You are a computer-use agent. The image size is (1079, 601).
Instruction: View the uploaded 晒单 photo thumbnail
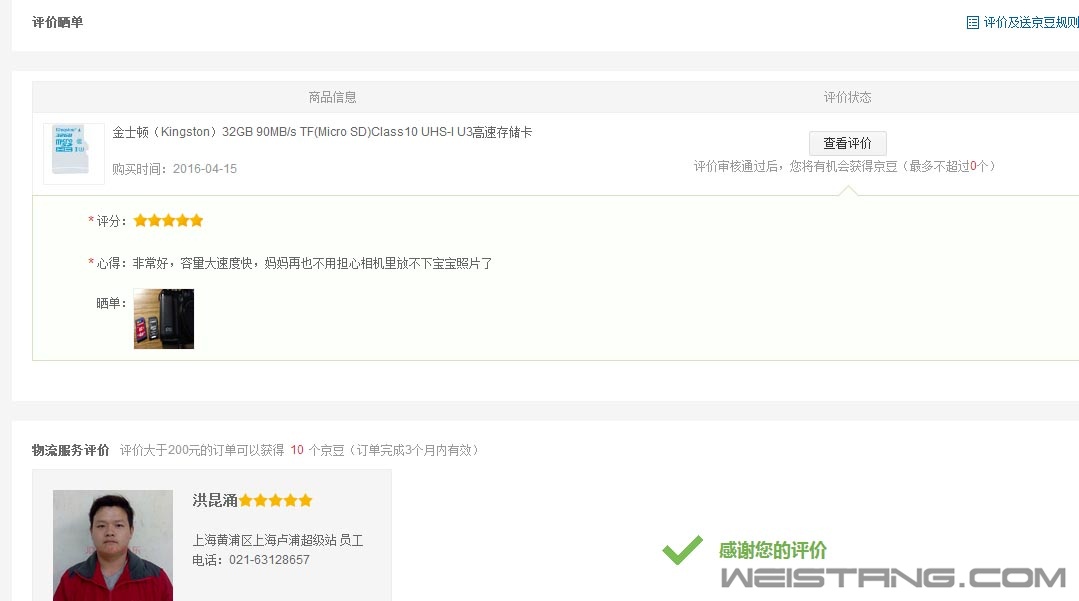point(164,319)
